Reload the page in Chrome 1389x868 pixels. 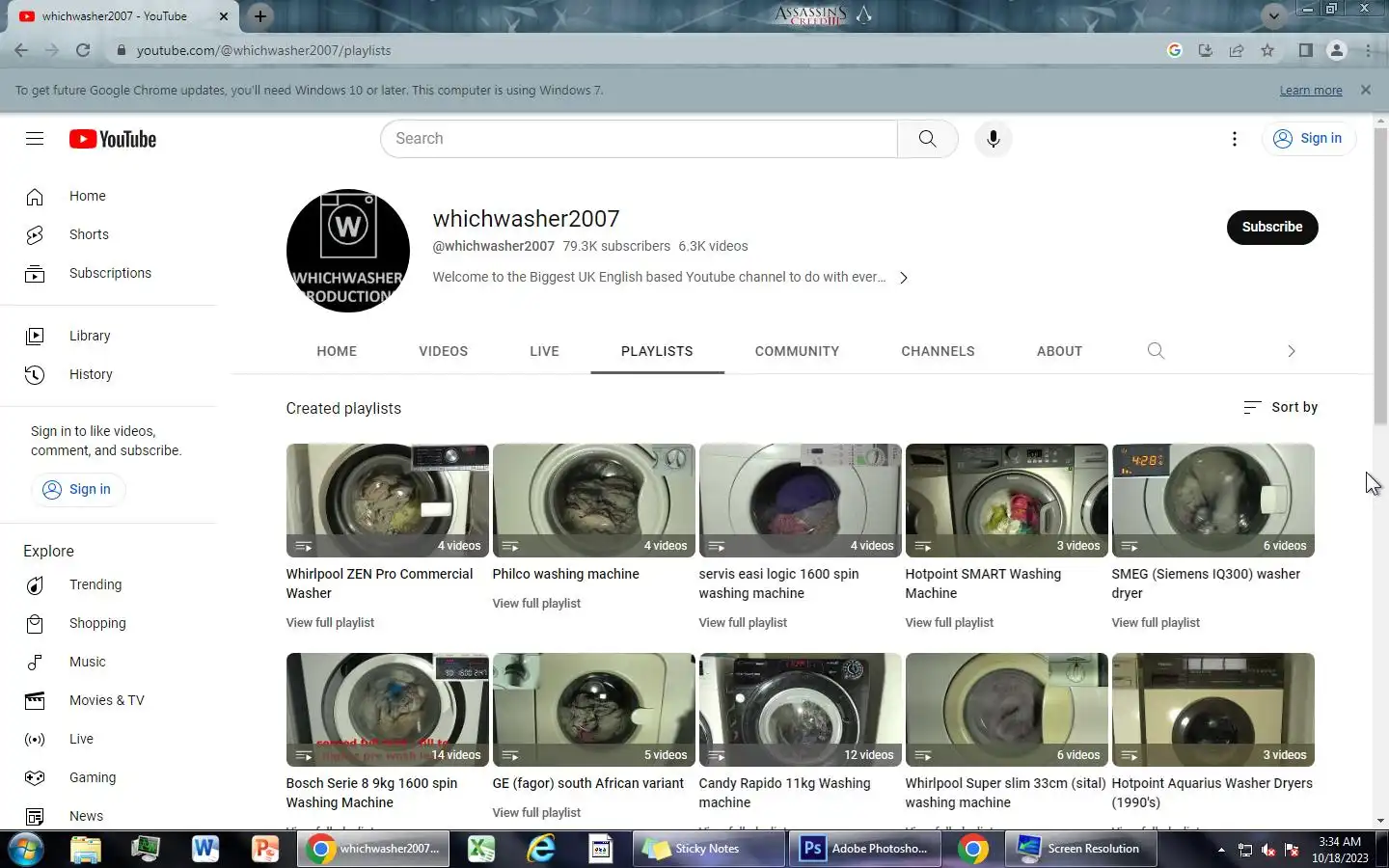(83, 50)
